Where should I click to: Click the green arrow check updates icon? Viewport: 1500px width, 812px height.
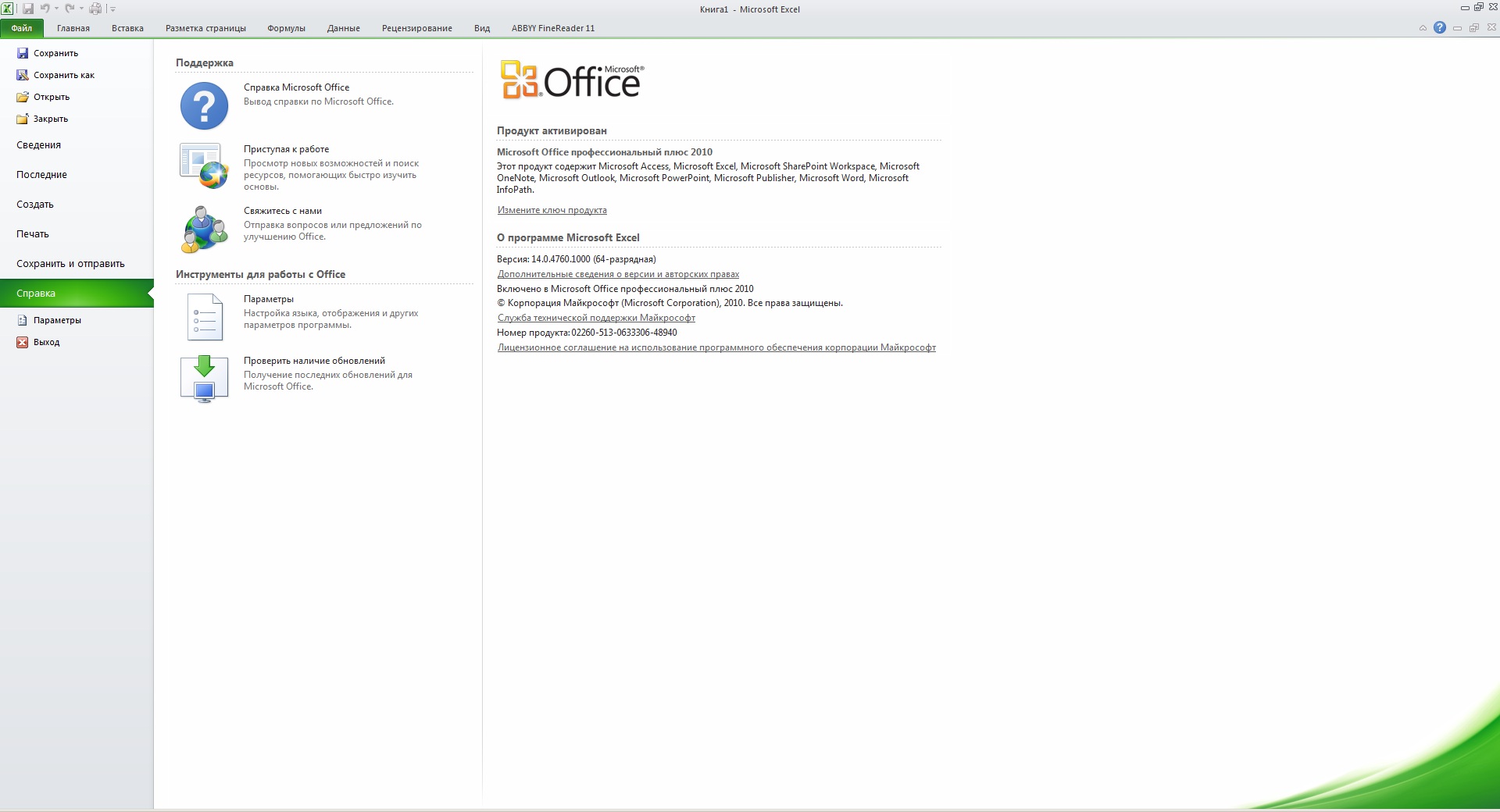204,379
